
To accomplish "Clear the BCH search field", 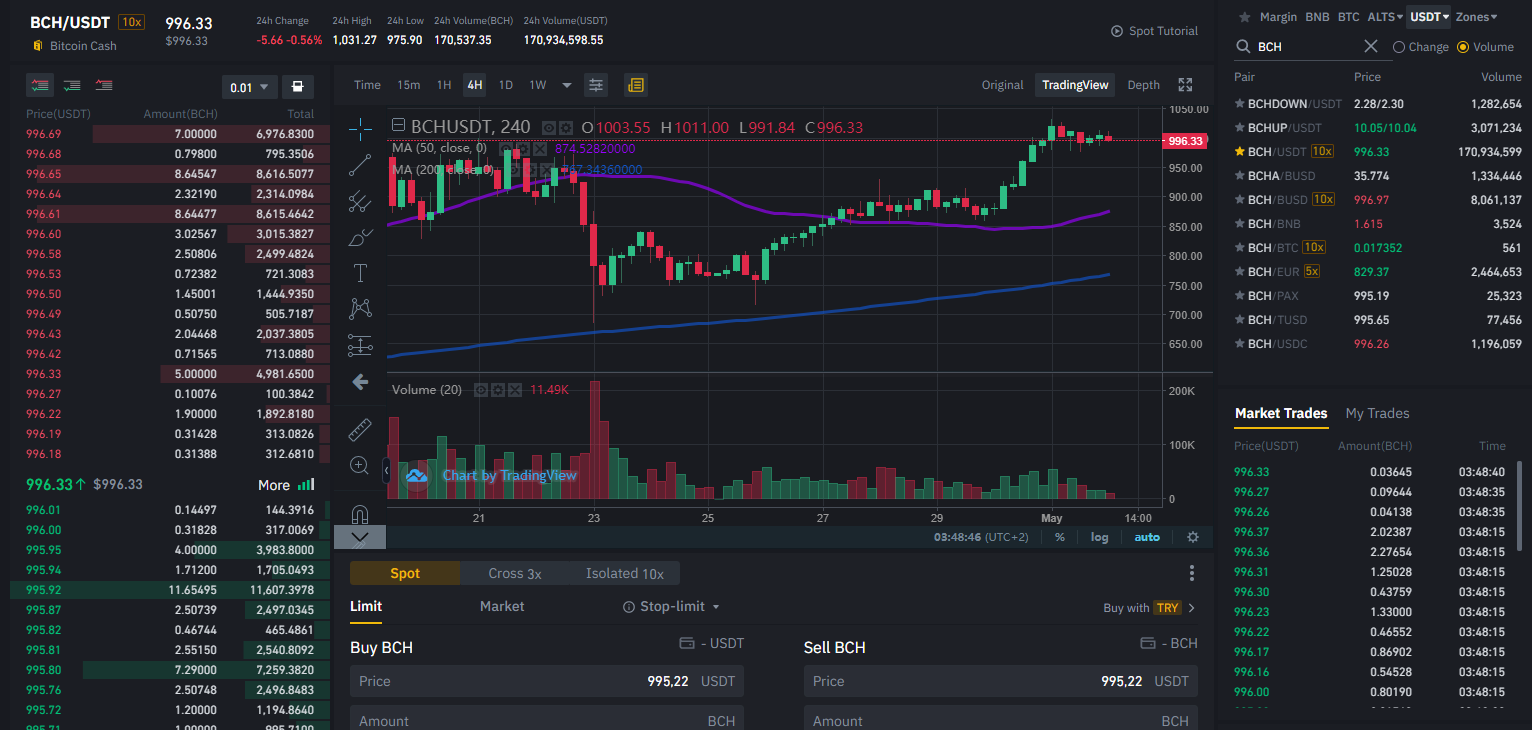I will coord(1371,47).
